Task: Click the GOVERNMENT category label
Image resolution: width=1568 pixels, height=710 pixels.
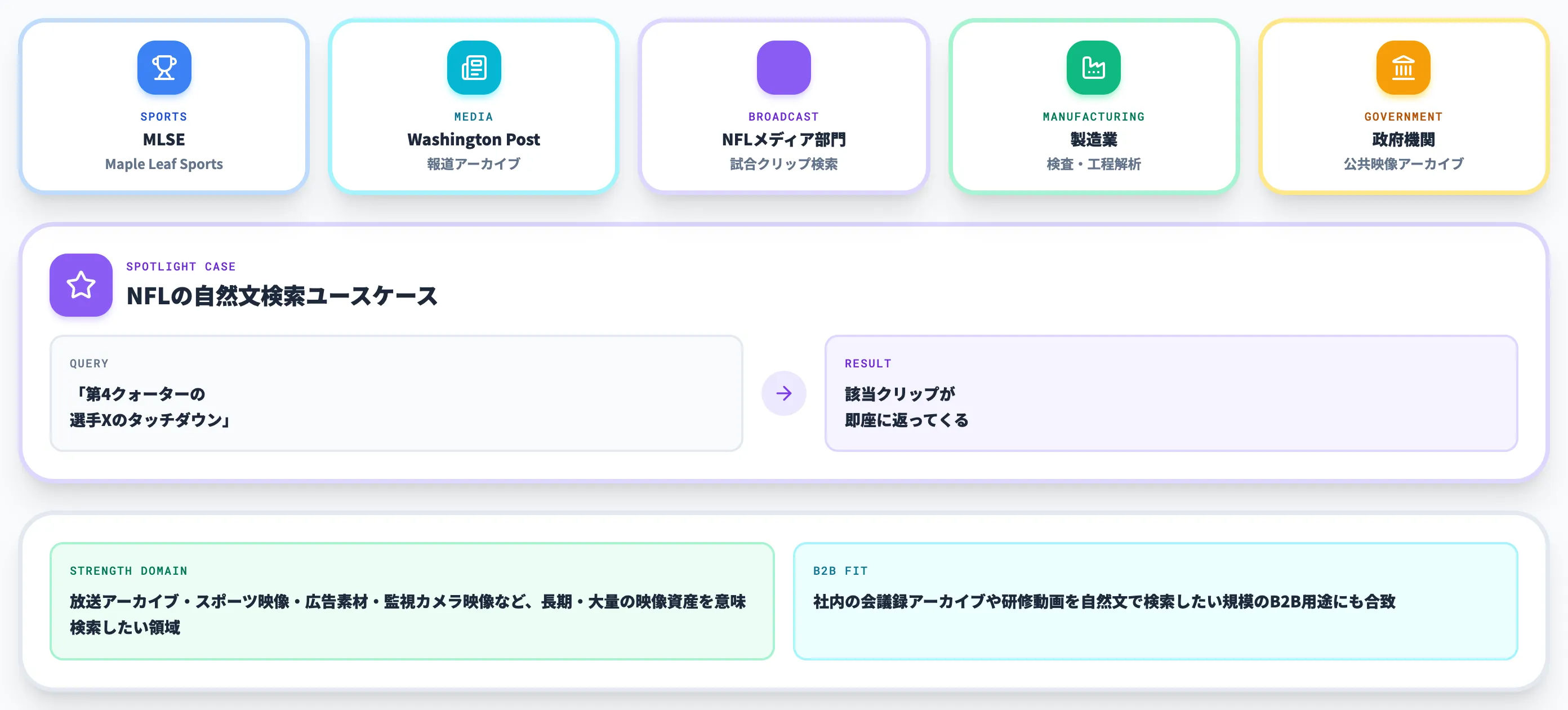Action: click(x=1403, y=116)
